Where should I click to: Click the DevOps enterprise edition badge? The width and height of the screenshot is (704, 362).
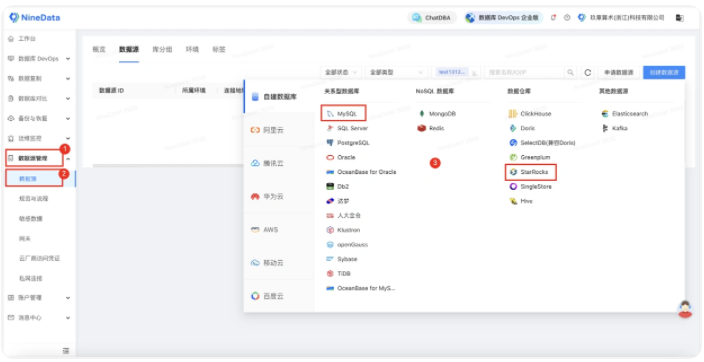pos(503,18)
